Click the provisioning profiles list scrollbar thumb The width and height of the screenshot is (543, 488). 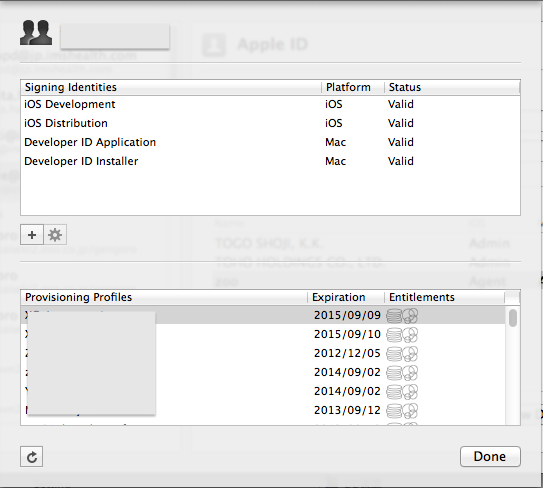tap(513, 318)
